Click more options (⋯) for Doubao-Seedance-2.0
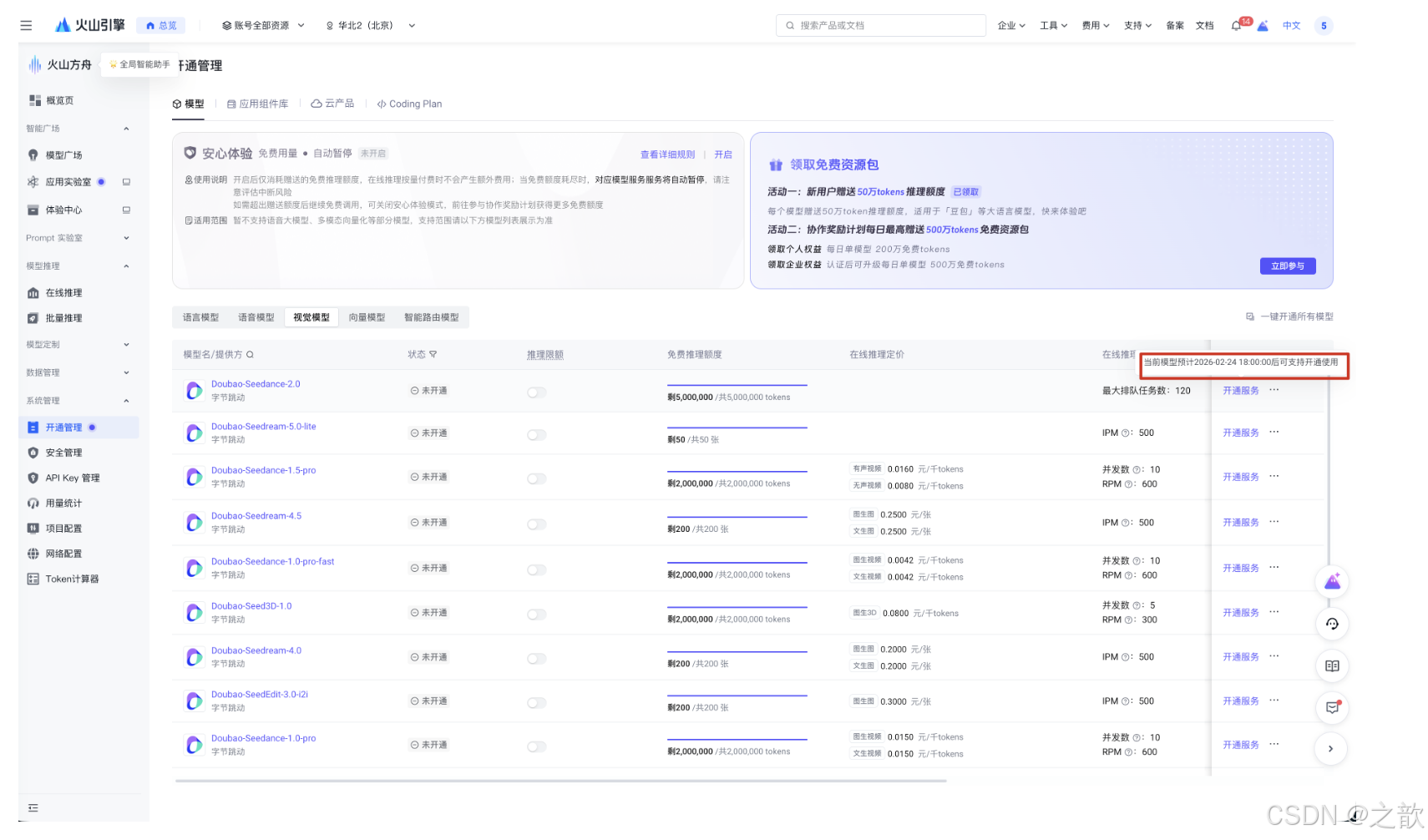This screenshot has height=840, width=1428. pos(1274,390)
